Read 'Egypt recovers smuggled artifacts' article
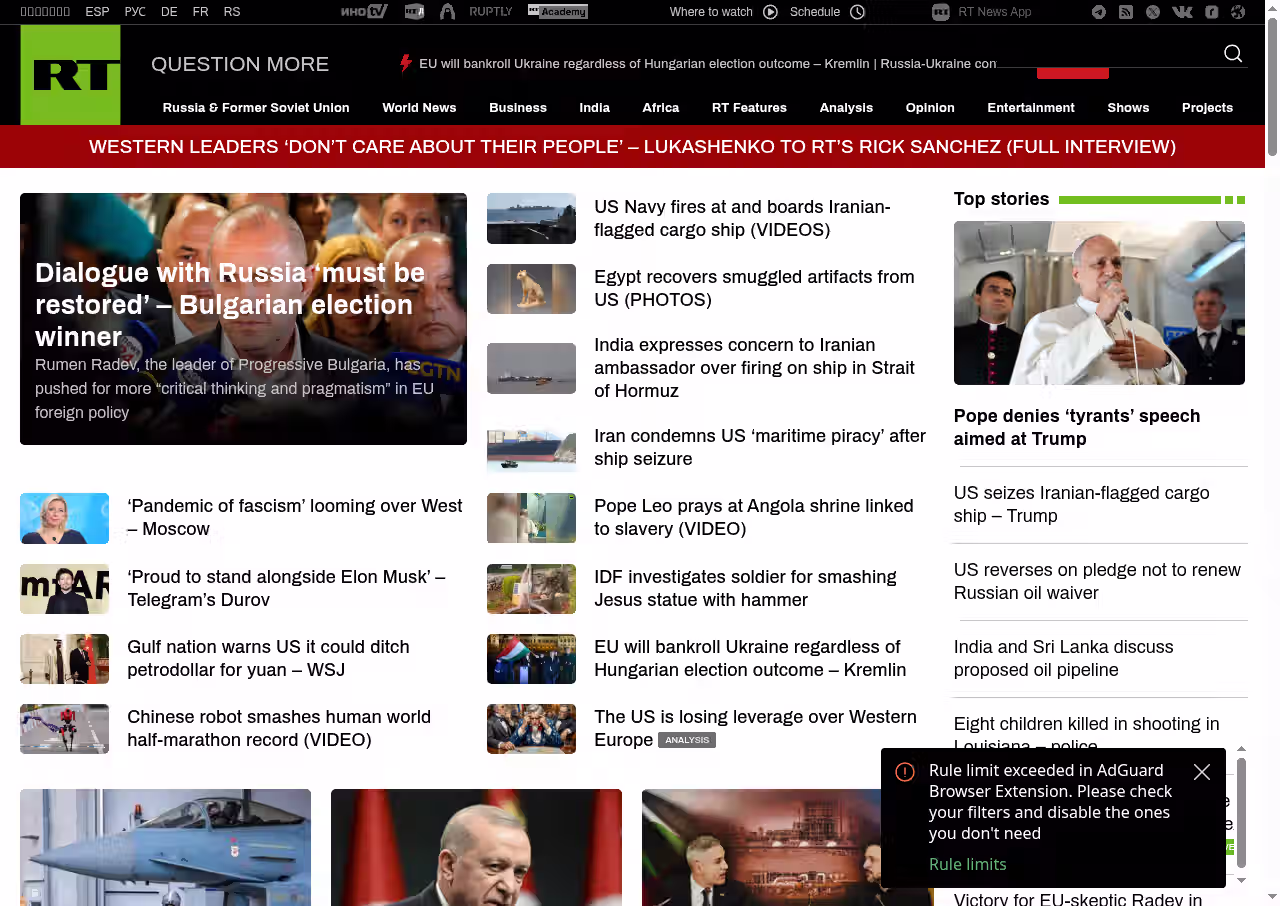 pyautogui.click(x=754, y=288)
